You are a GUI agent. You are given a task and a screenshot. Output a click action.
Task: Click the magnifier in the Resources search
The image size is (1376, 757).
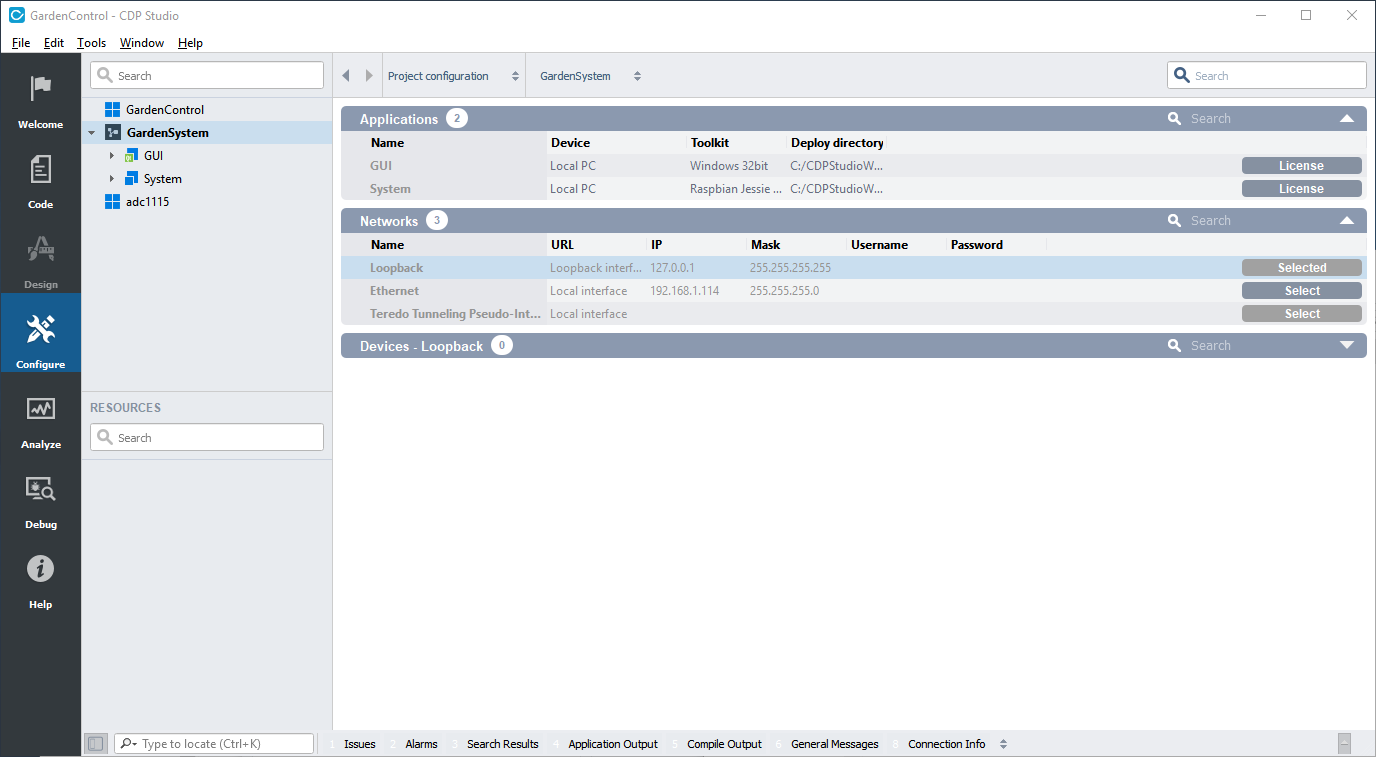pos(105,438)
